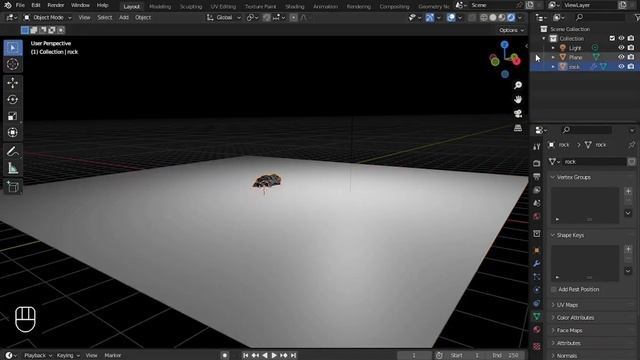The width and height of the screenshot is (640, 360).
Task: Enable the Add Rest Position checkbox
Action: tap(554, 289)
